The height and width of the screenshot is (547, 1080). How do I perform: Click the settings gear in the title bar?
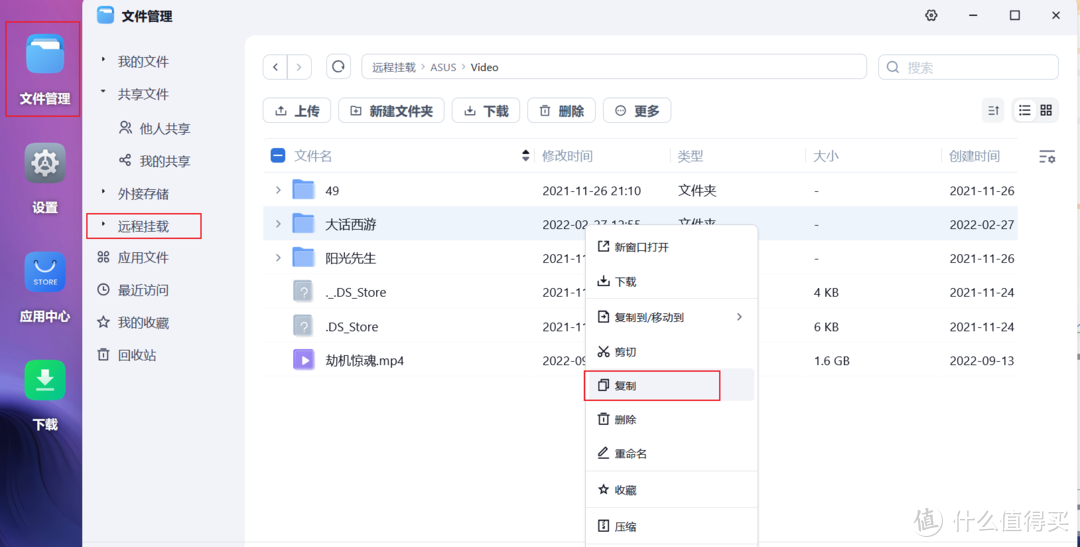click(931, 15)
